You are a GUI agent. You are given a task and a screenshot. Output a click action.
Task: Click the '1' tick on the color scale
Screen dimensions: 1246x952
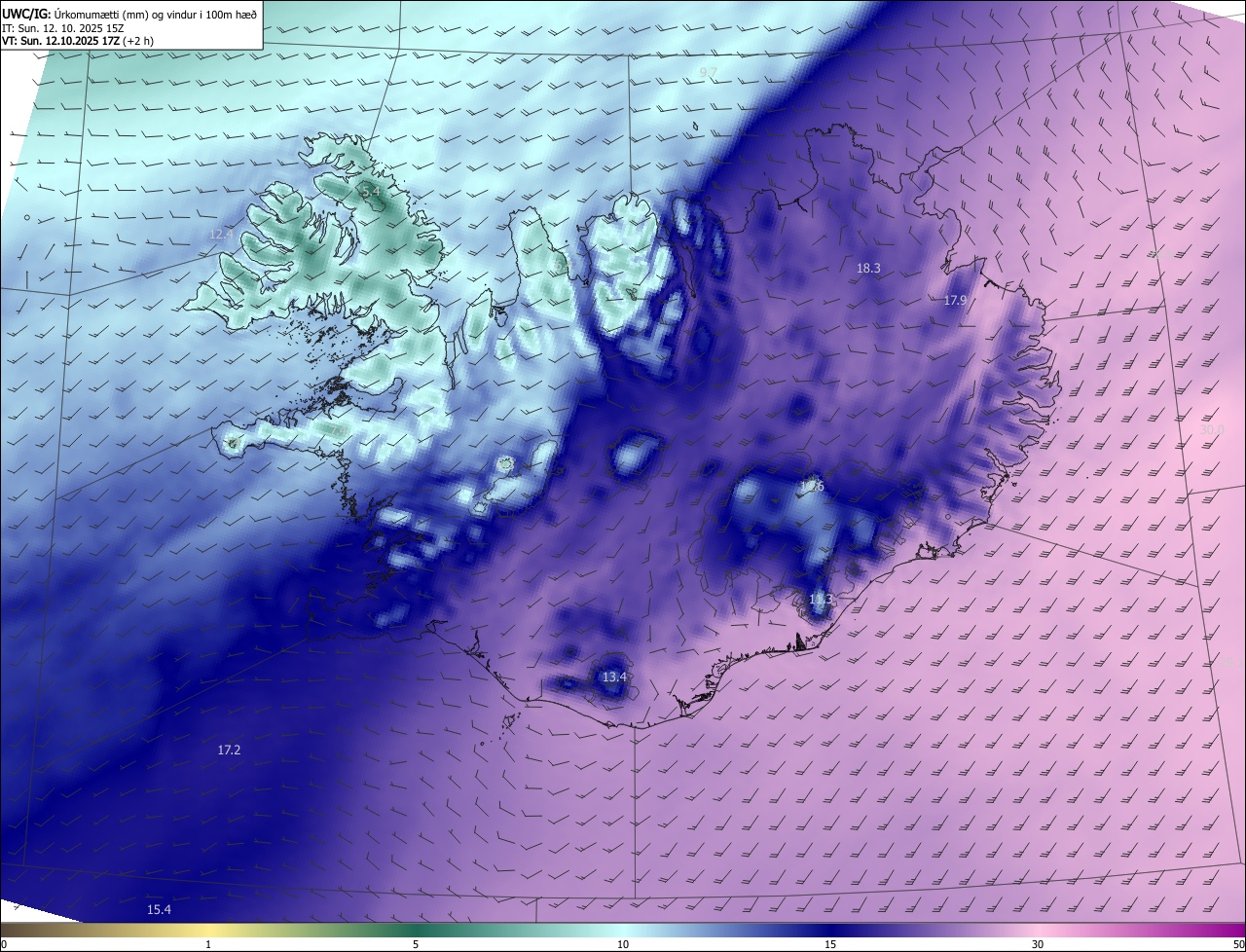pyautogui.click(x=208, y=944)
